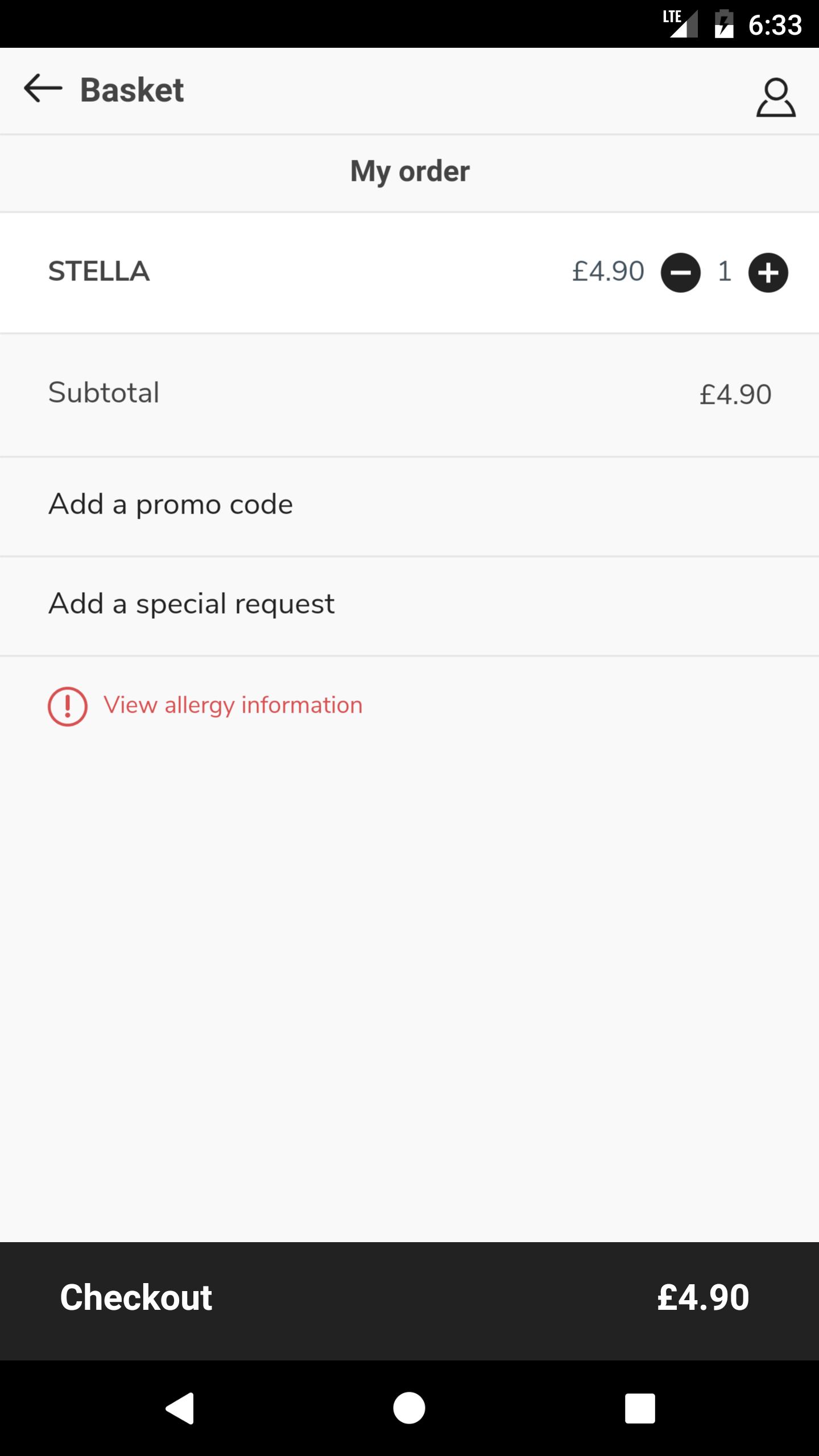819x1456 pixels.
Task: Tap the Android back navigation button
Action: (180, 1408)
